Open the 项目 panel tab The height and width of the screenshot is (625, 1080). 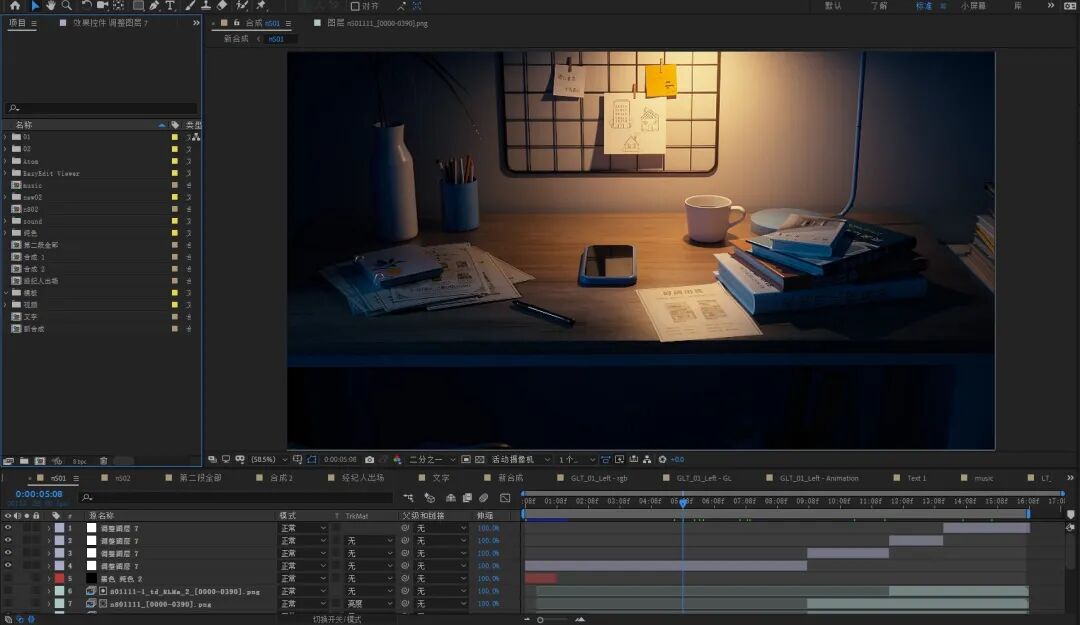point(17,23)
